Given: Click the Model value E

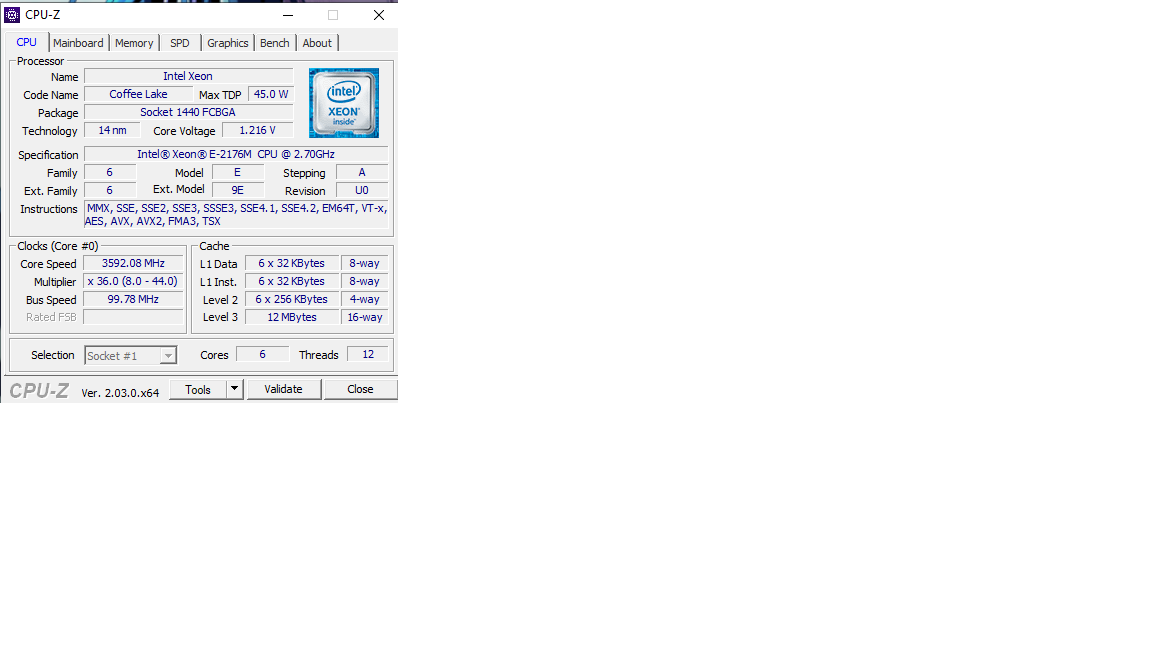Looking at the screenshot, I should pyautogui.click(x=237, y=172).
